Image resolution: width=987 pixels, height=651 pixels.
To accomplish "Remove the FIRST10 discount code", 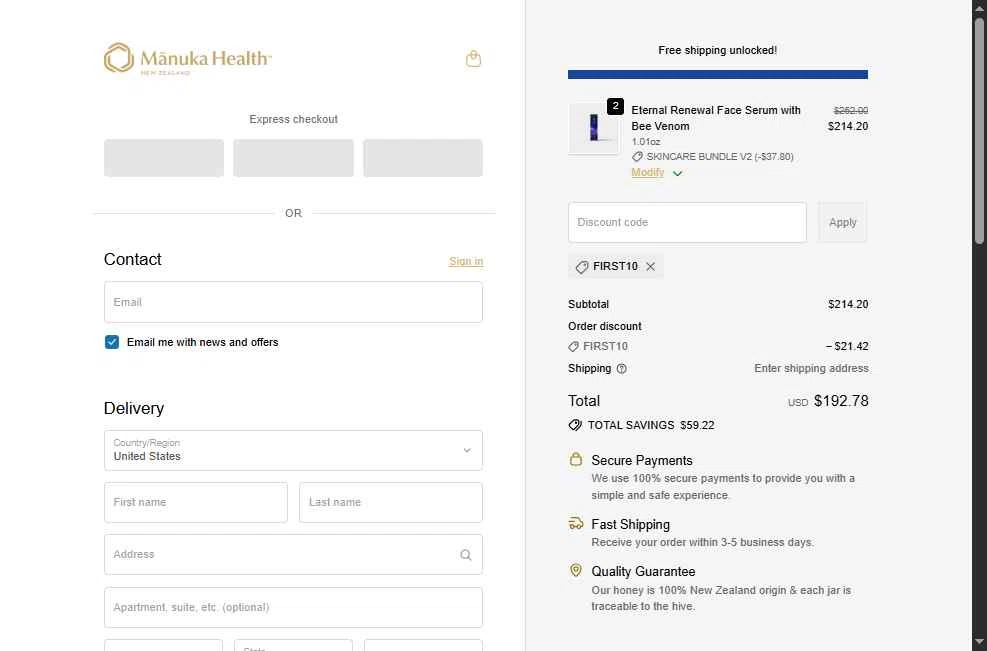I will click(650, 266).
